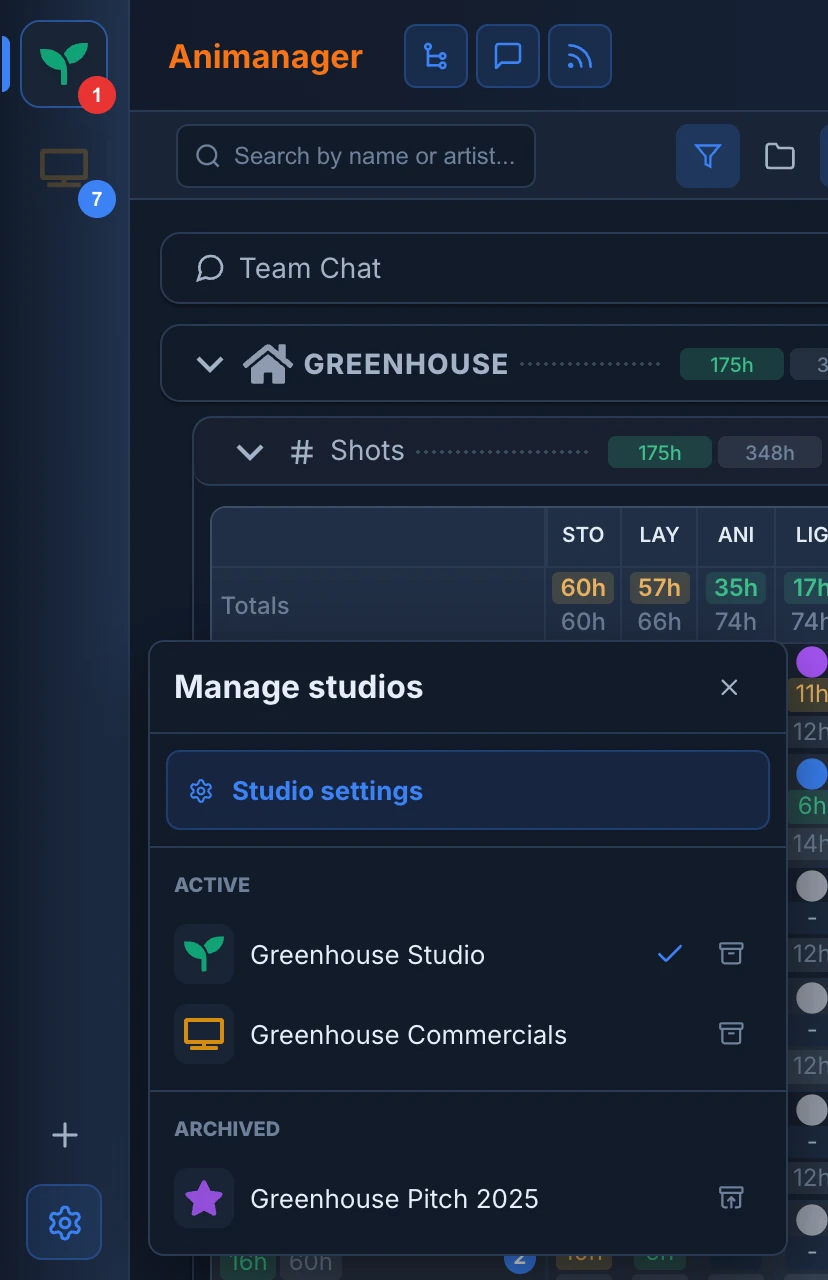
Task: Select the STO column header
Action: [583, 535]
